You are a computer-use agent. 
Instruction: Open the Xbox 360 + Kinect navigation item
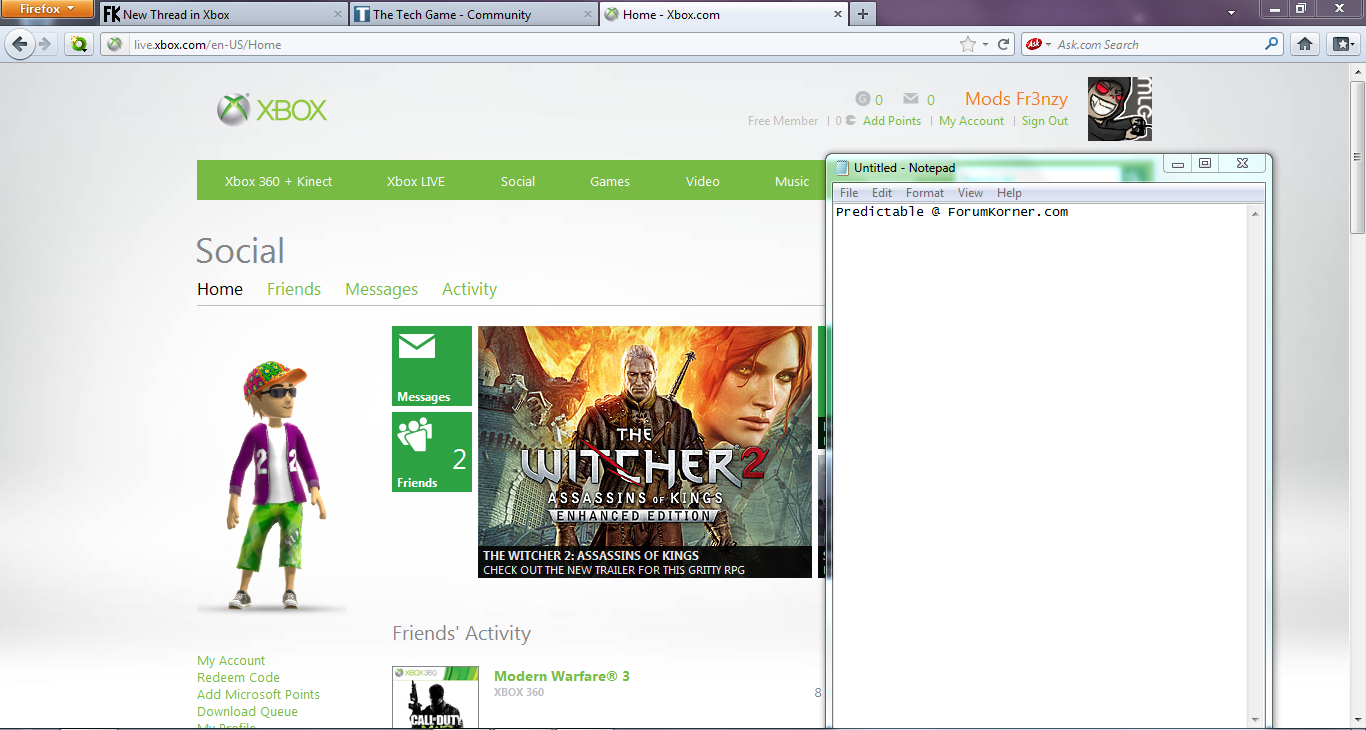point(278,181)
